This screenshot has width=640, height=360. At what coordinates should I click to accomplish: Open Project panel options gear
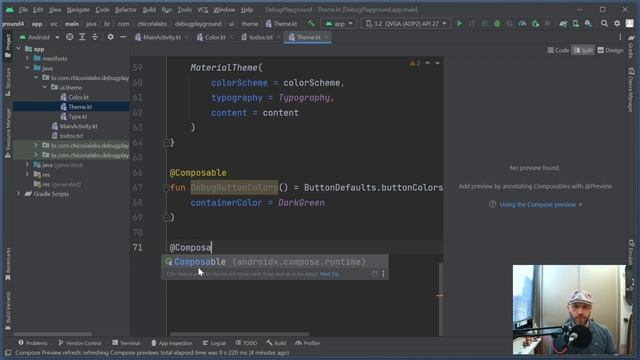[x=110, y=37]
